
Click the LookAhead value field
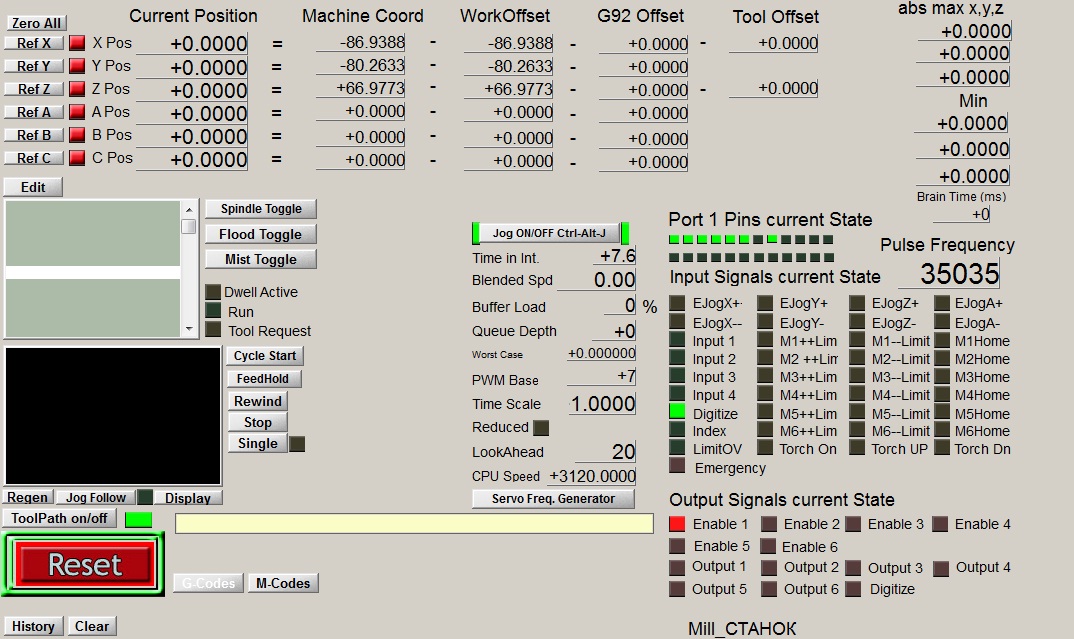[x=605, y=452]
